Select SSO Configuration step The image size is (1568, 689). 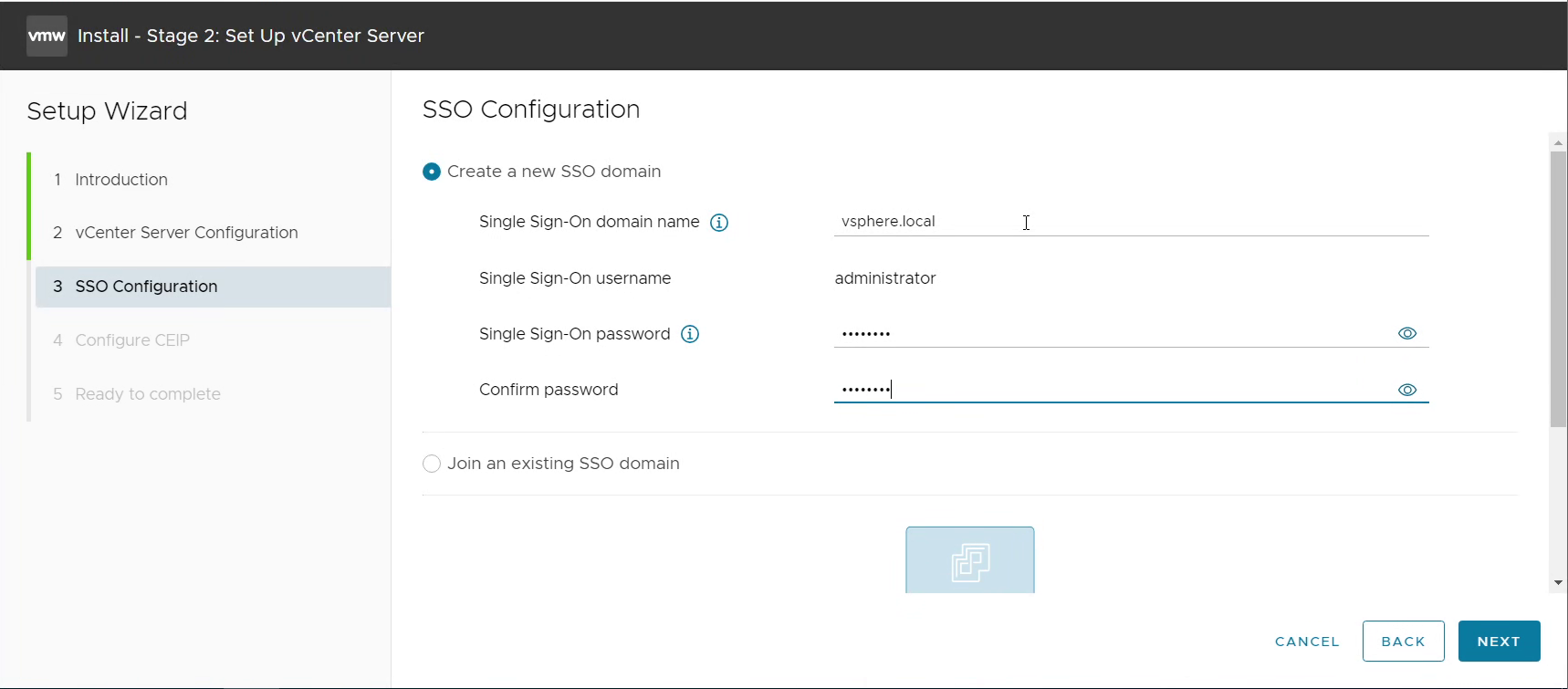[x=213, y=287]
